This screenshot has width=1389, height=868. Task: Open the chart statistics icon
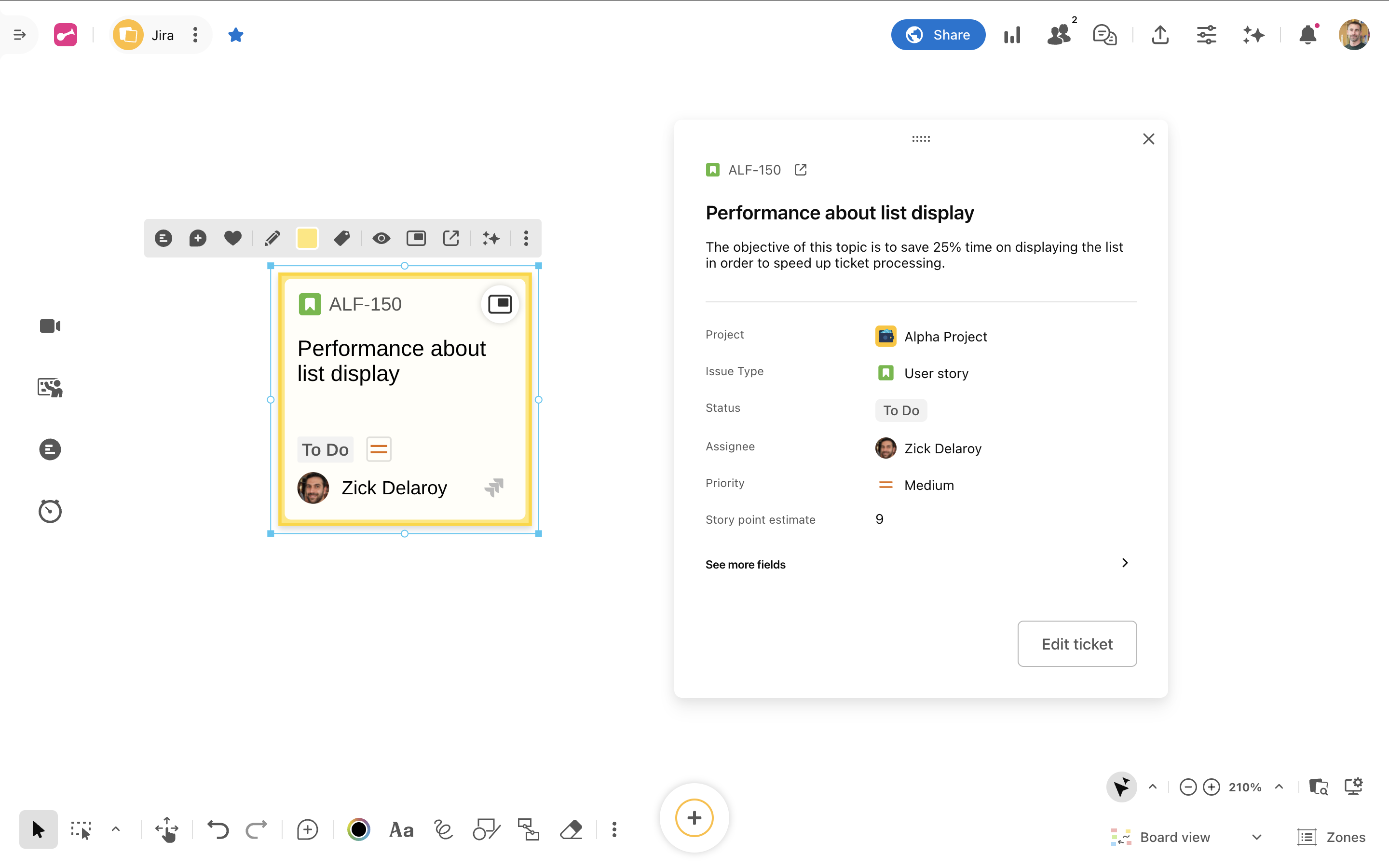[x=1012, y=35]
